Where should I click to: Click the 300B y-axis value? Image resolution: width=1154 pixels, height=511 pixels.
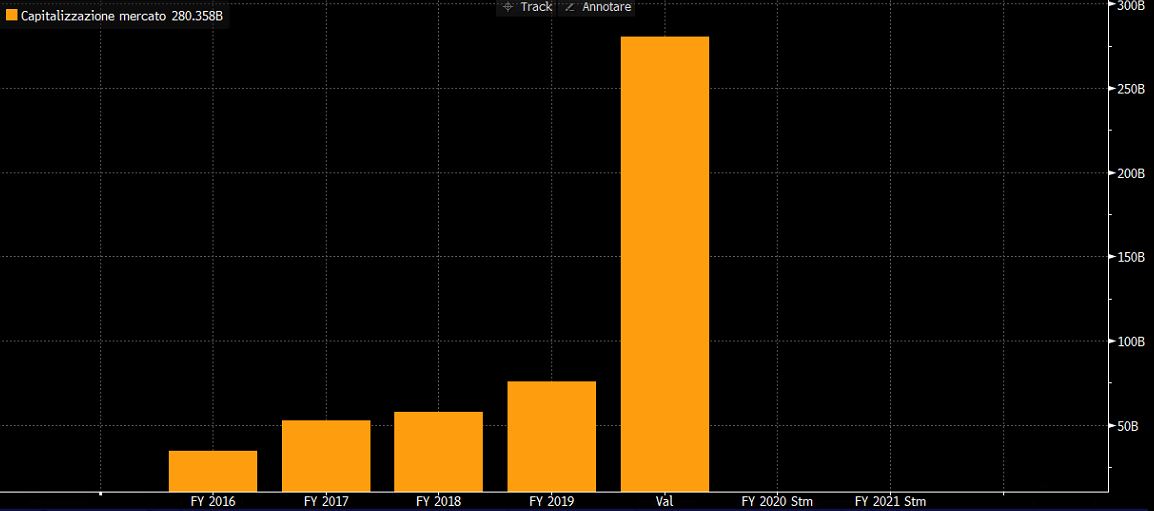click(x=1130, y=5)
